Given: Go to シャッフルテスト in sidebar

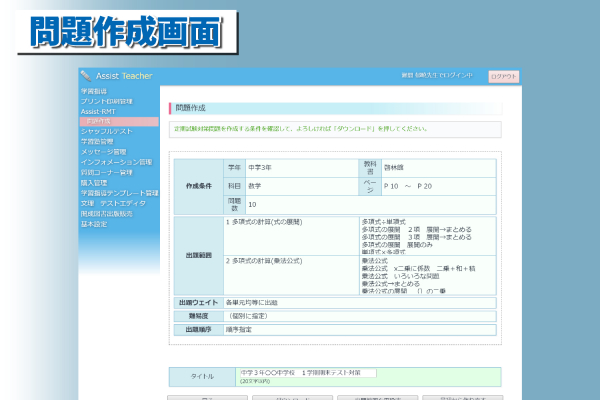Looking at the screenshot, I should pyautogui.click(x=106, y=132).
